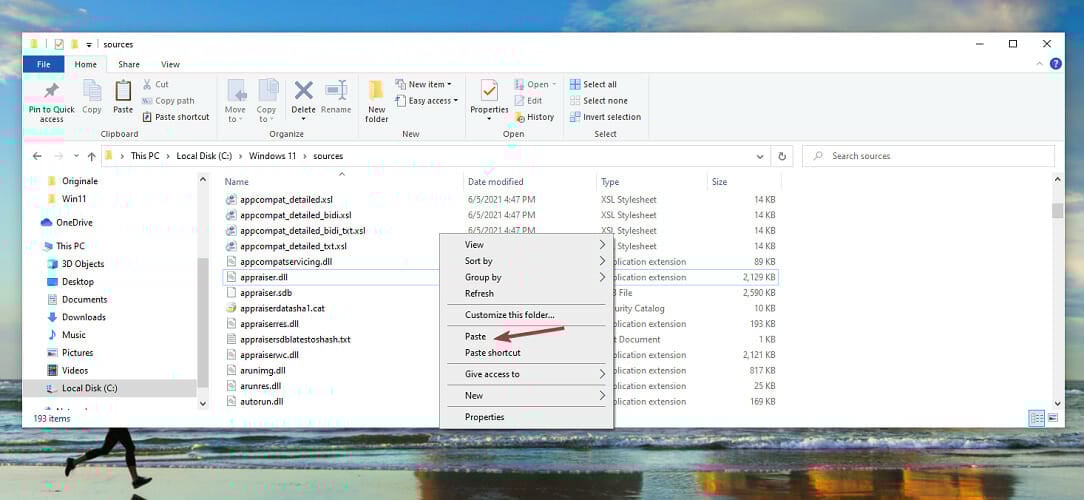Expand the Sort by submenu
1084x500 pixels.
(x=527, y=261)
